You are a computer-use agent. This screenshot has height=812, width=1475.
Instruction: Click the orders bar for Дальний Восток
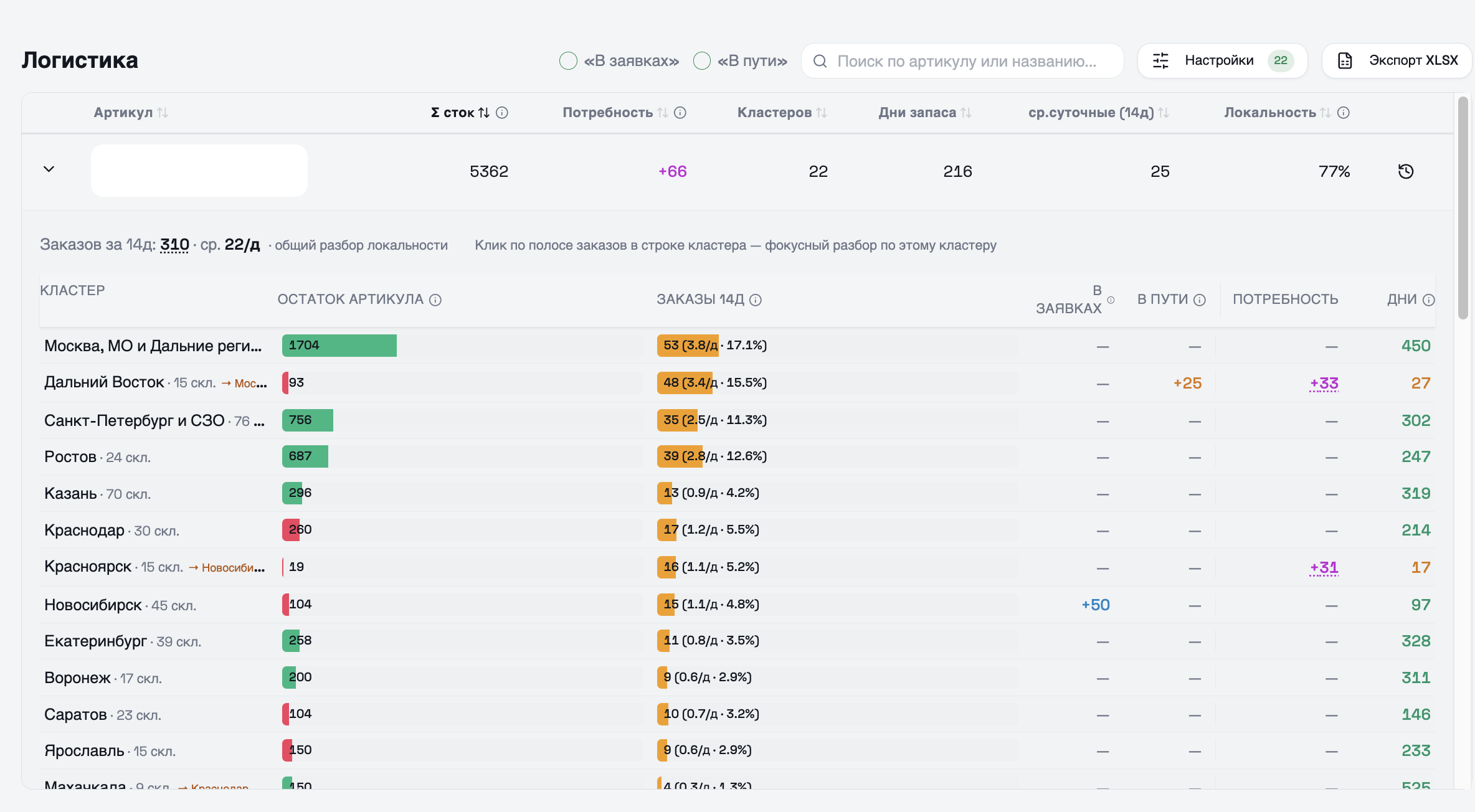(685, 383)
